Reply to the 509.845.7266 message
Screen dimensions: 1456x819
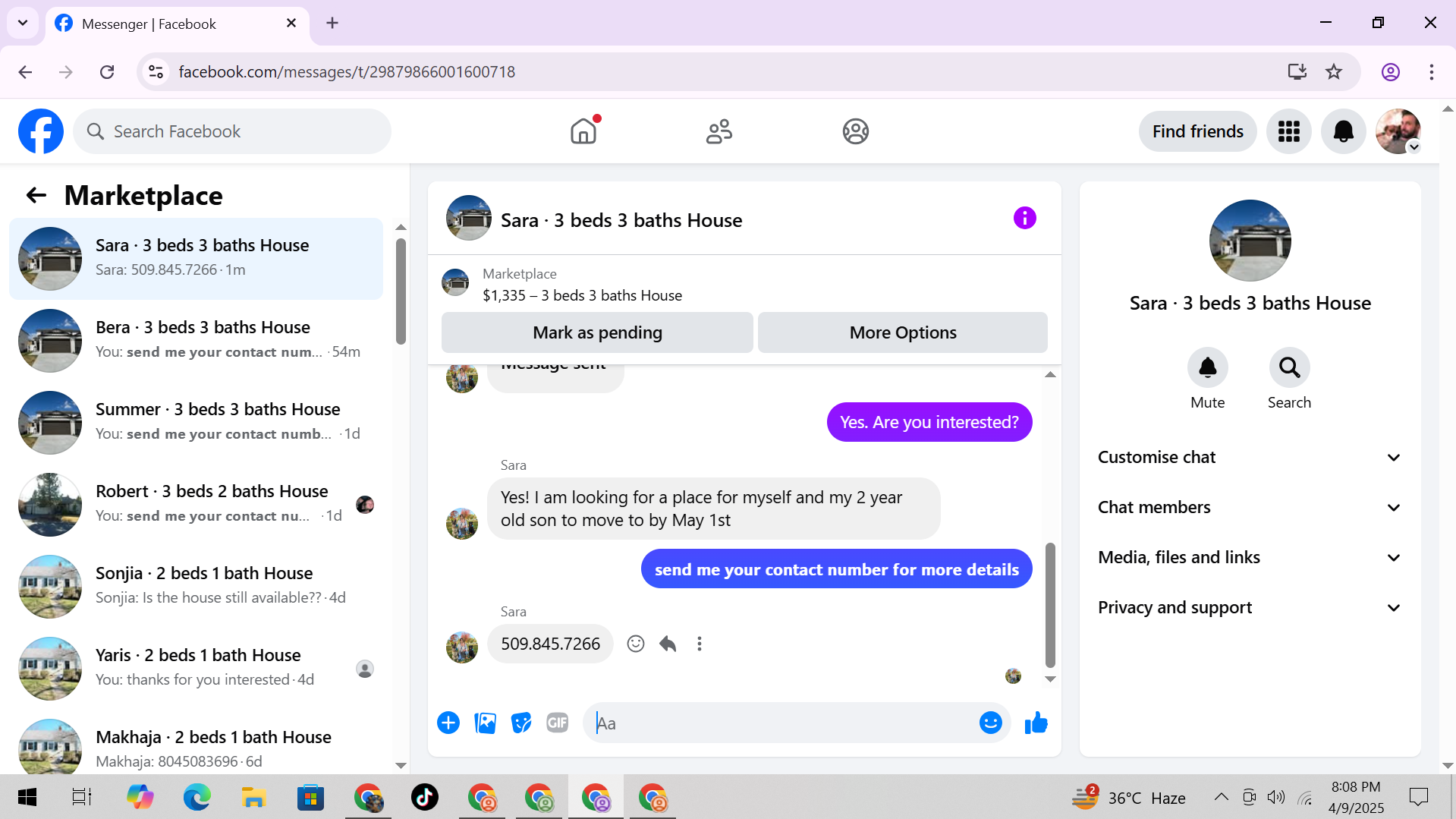tap(668, 644)
